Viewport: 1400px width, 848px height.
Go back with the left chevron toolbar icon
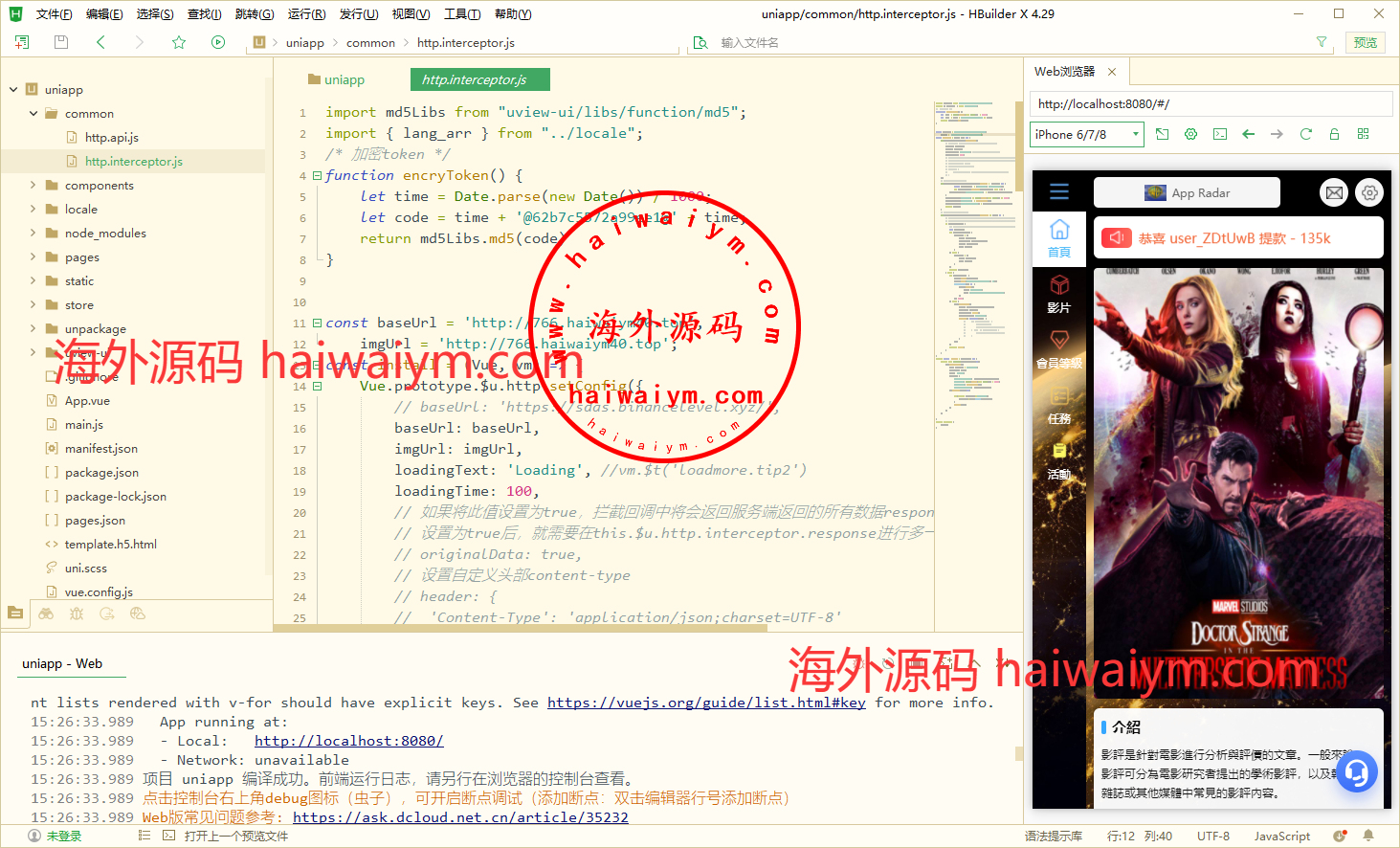pyautogui.click(x=100, y=42)
